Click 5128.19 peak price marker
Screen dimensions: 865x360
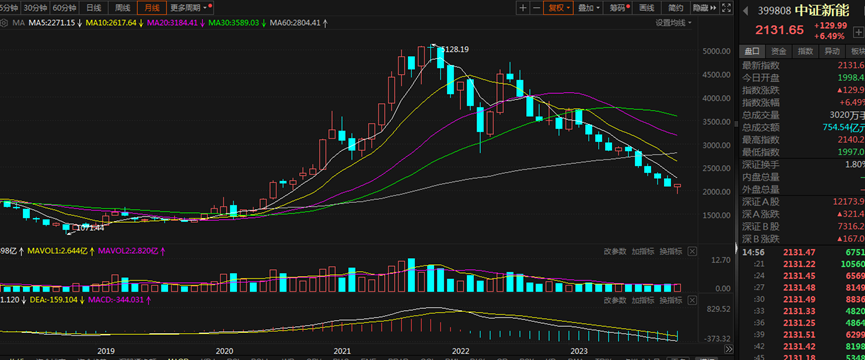click(455, 49)
